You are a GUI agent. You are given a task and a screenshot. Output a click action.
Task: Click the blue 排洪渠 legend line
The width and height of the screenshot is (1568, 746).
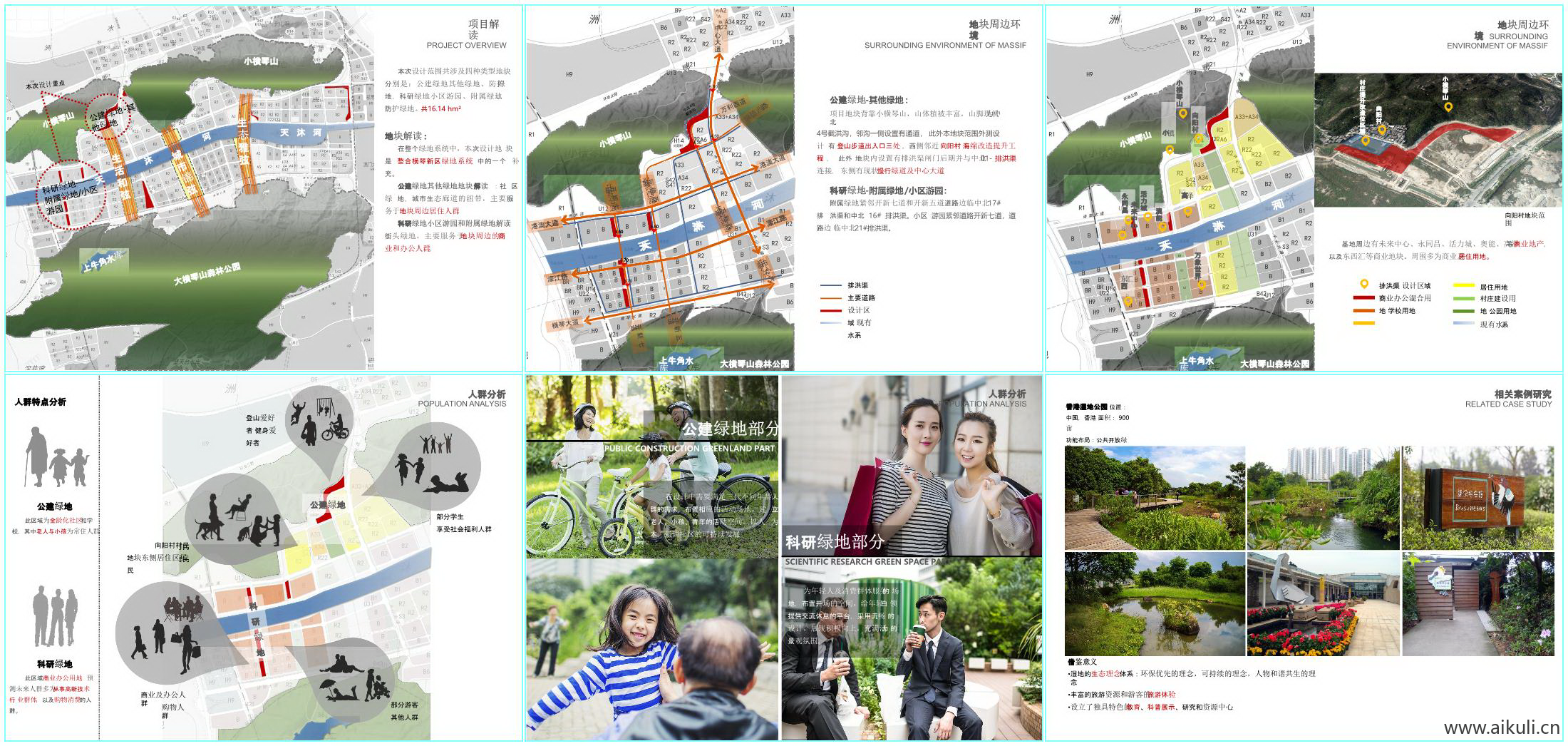click(x=830, y=285)
